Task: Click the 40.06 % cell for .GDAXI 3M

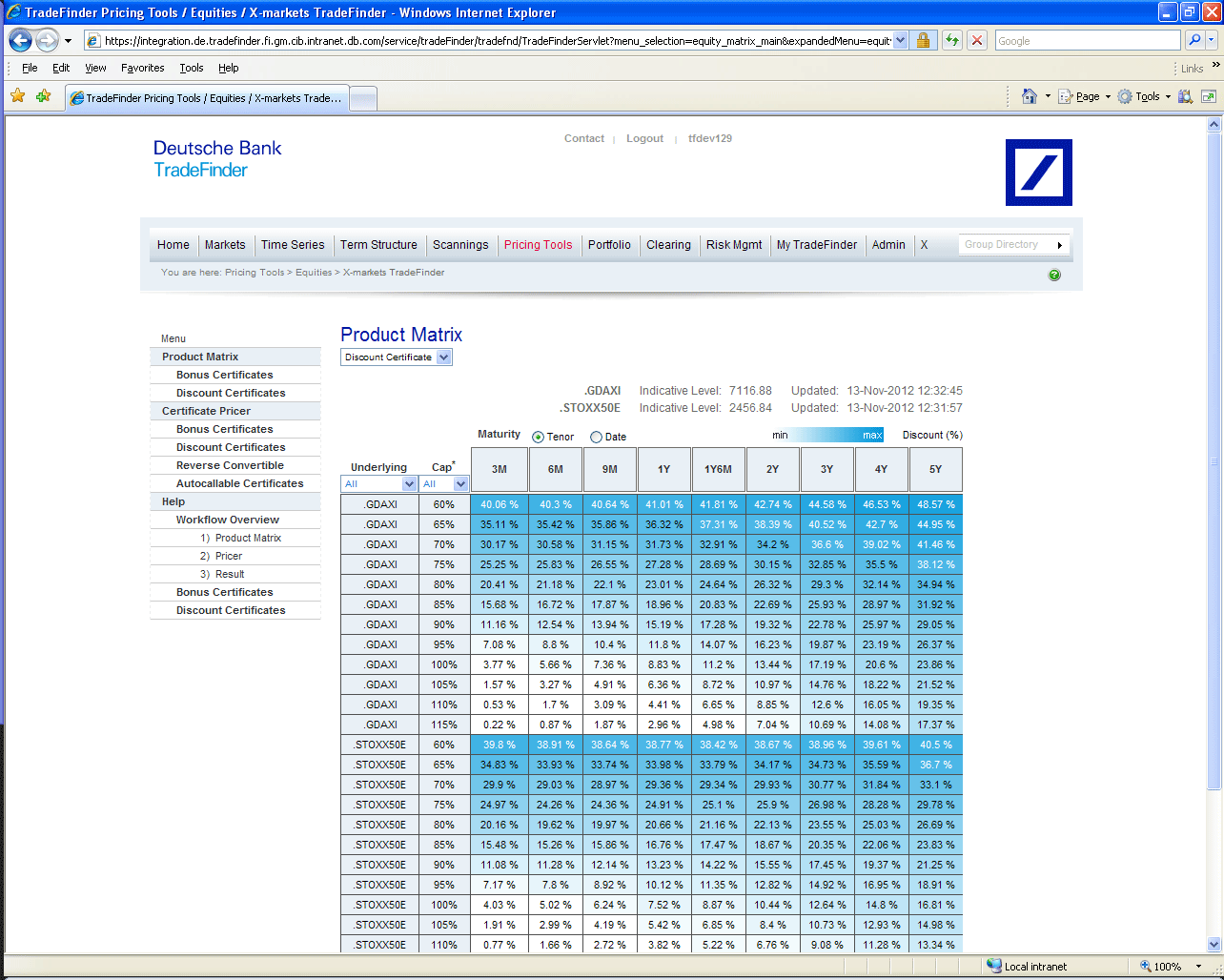Action: [500, 504]
